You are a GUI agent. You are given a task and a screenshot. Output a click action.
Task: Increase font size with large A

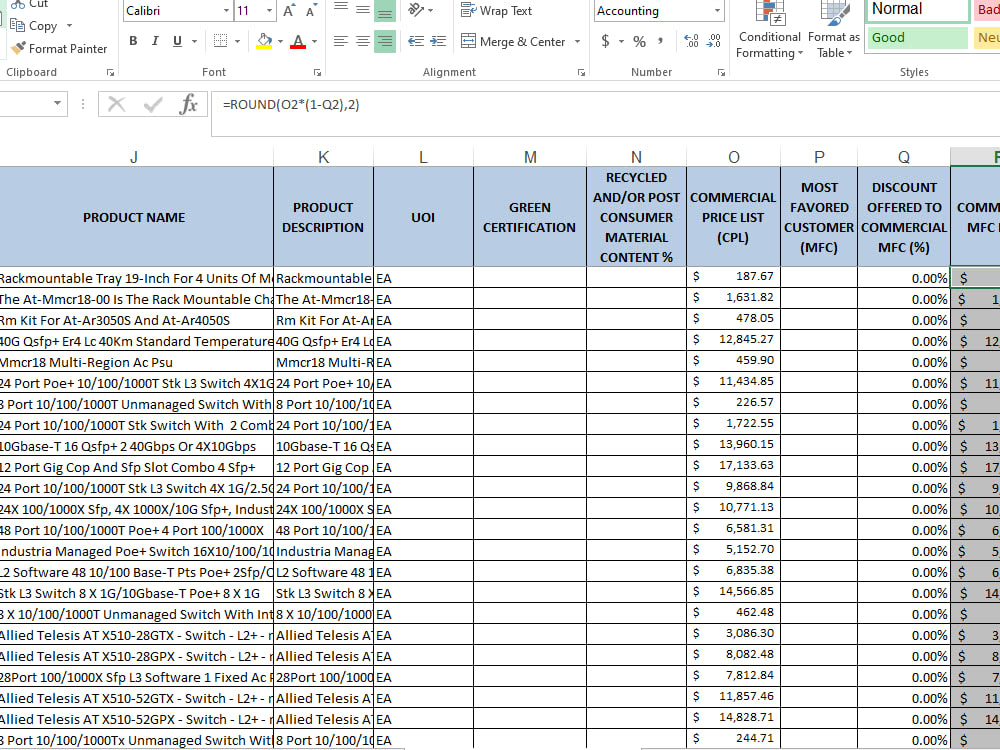[x=289, y=11]
